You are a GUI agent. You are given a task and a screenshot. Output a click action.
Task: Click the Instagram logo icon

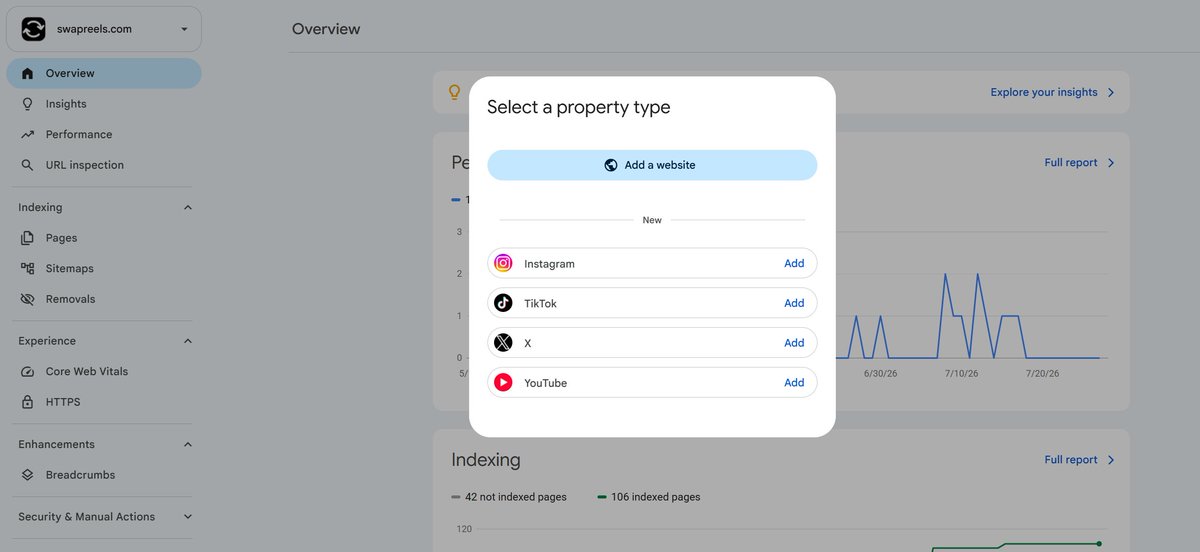coord(503,263)
